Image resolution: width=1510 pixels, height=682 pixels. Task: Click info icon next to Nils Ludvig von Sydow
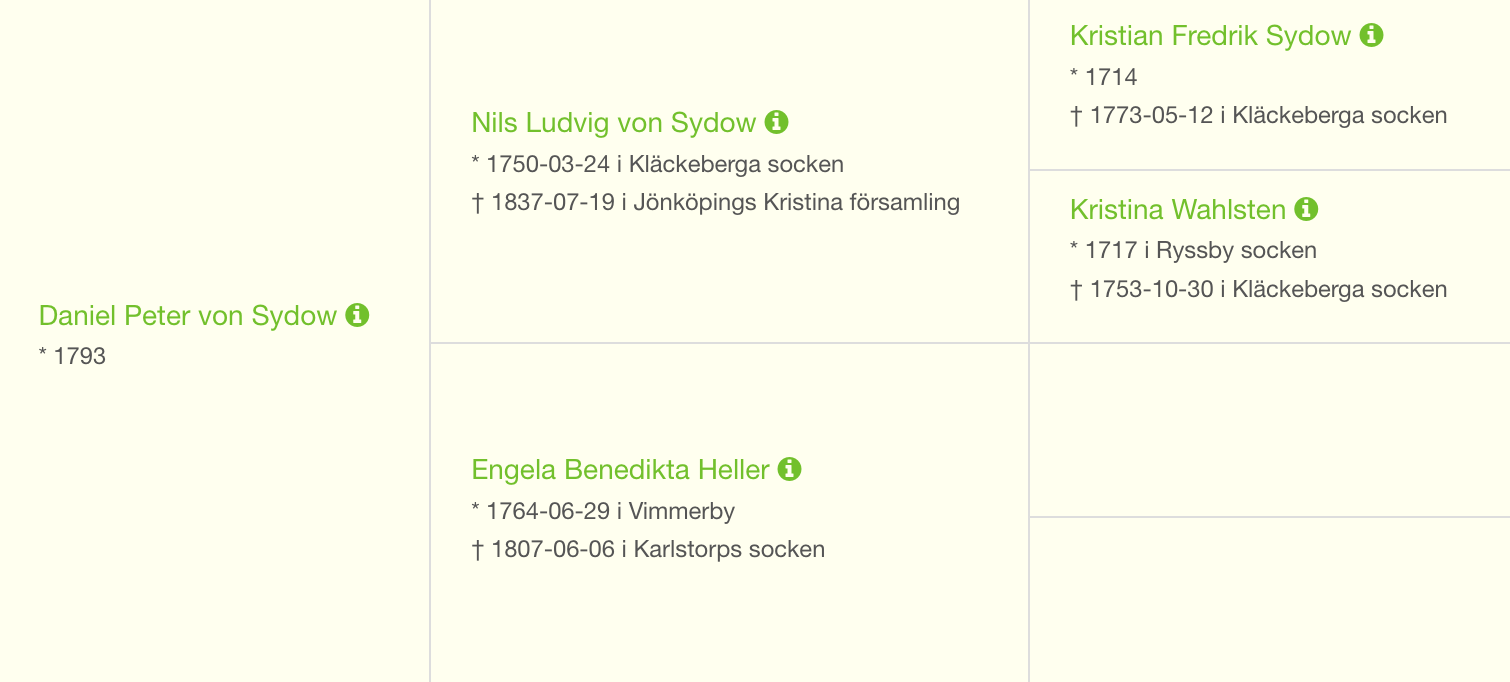[776, 122]
